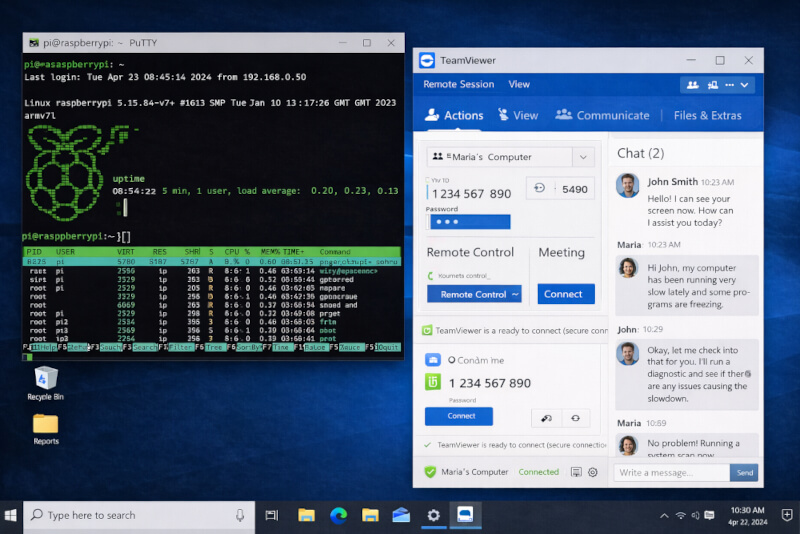The height and width of the screenshot is (534, 800).
Task: Click John Smith's avatar in 10:23 AM message
Action: click(628, 185)
